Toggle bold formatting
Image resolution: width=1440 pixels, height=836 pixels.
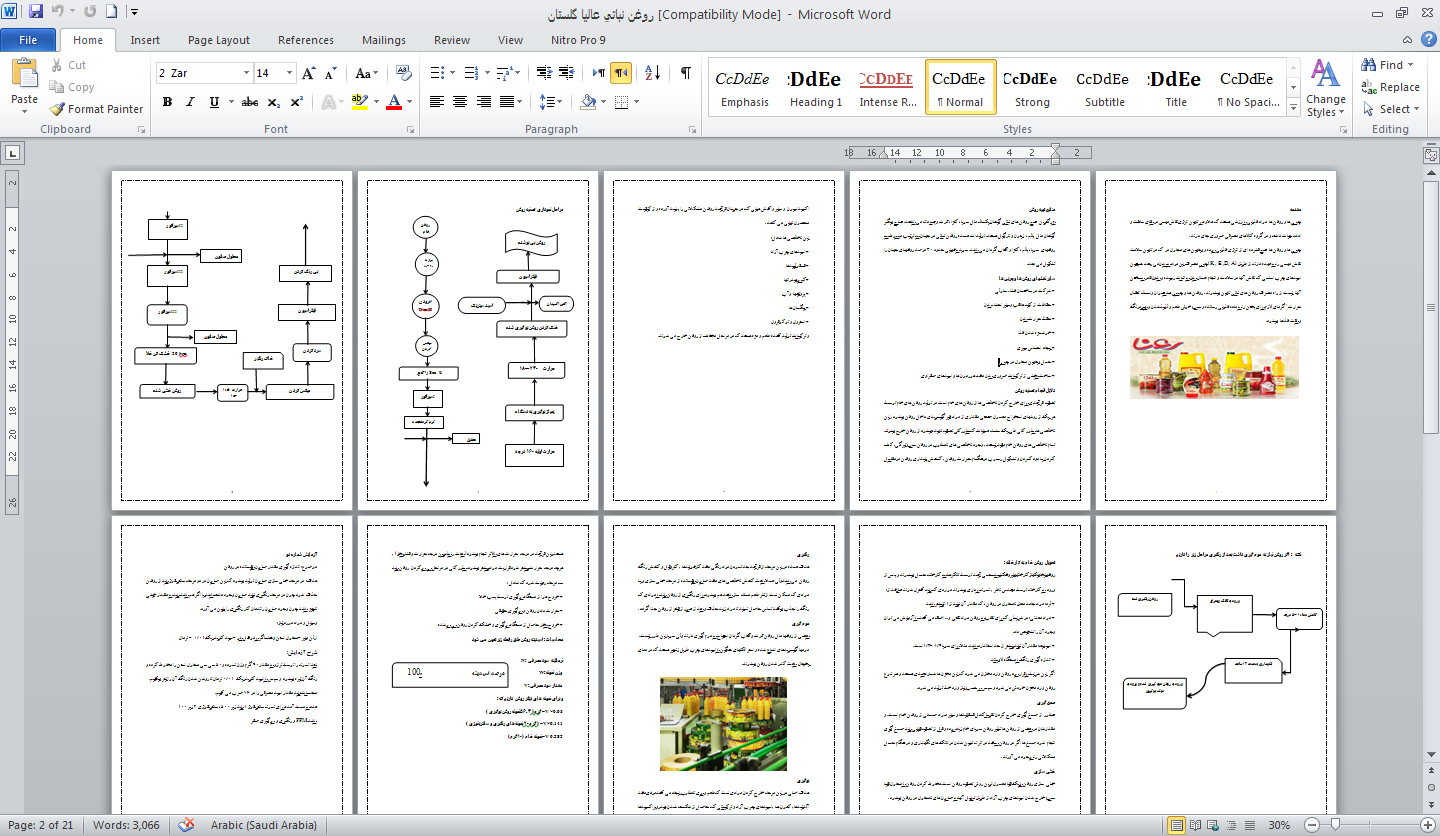[x=167, y=102]
